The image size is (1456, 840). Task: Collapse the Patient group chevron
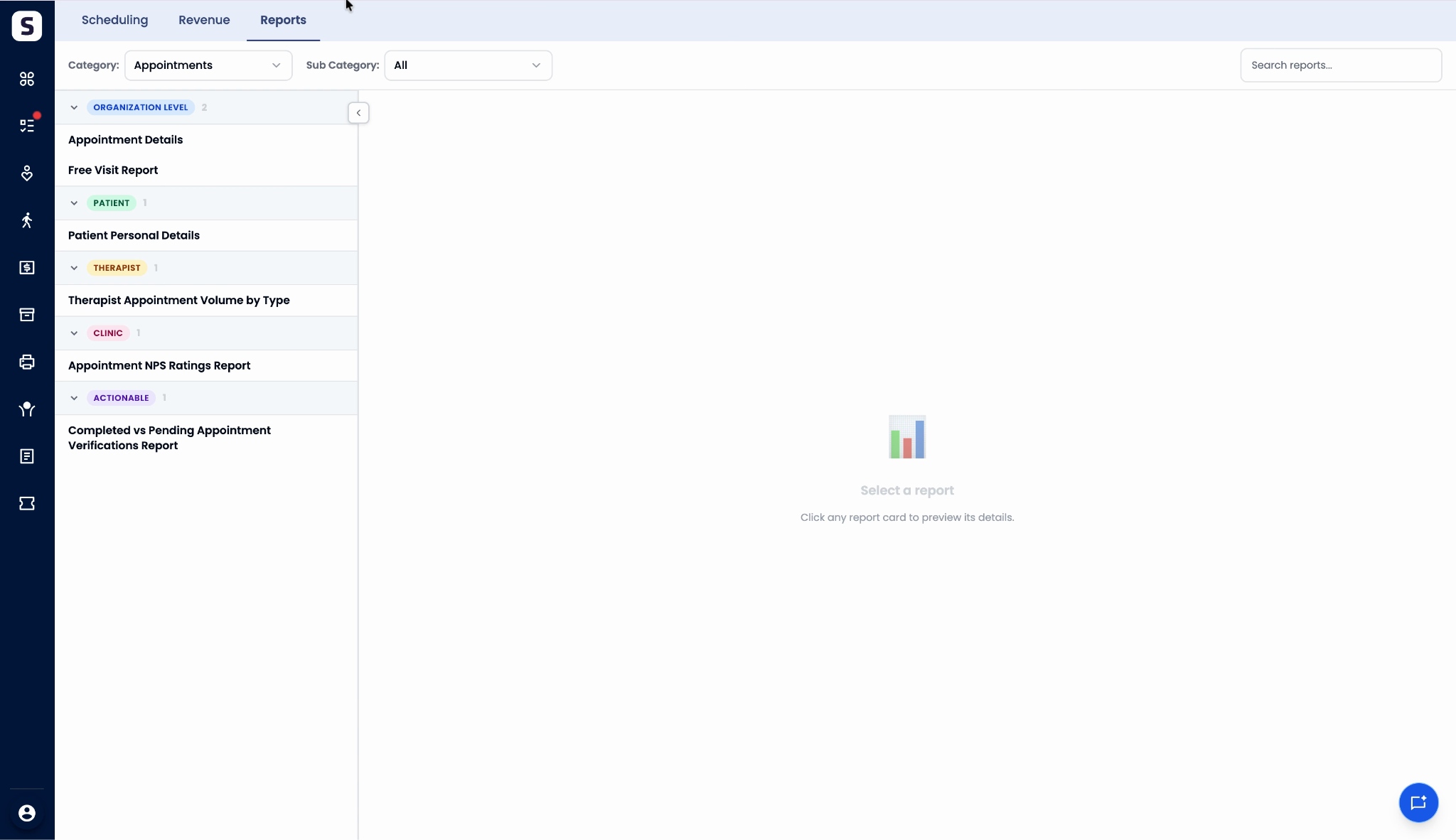(74, 203)
